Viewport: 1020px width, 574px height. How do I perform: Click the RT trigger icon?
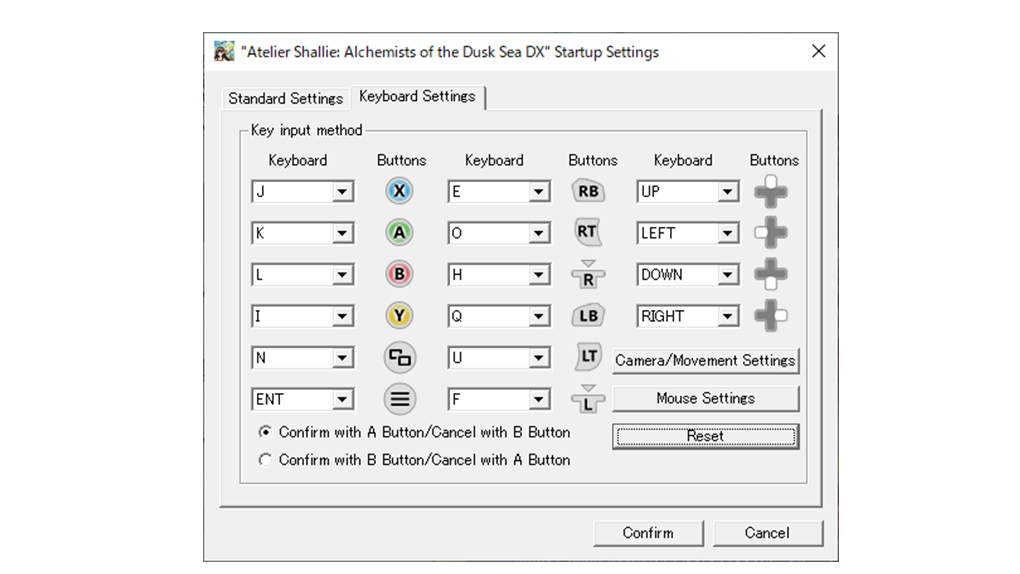588,232
